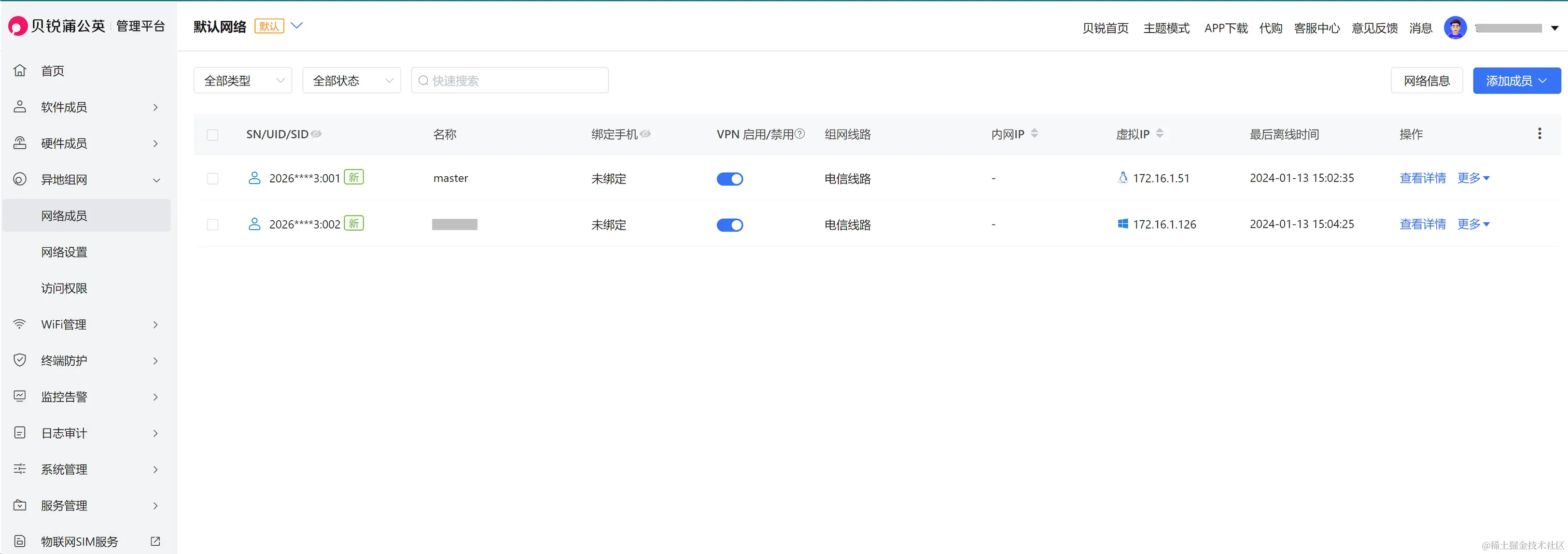Click the Windows icon beside 172.16.1.126

[1123, 224]
